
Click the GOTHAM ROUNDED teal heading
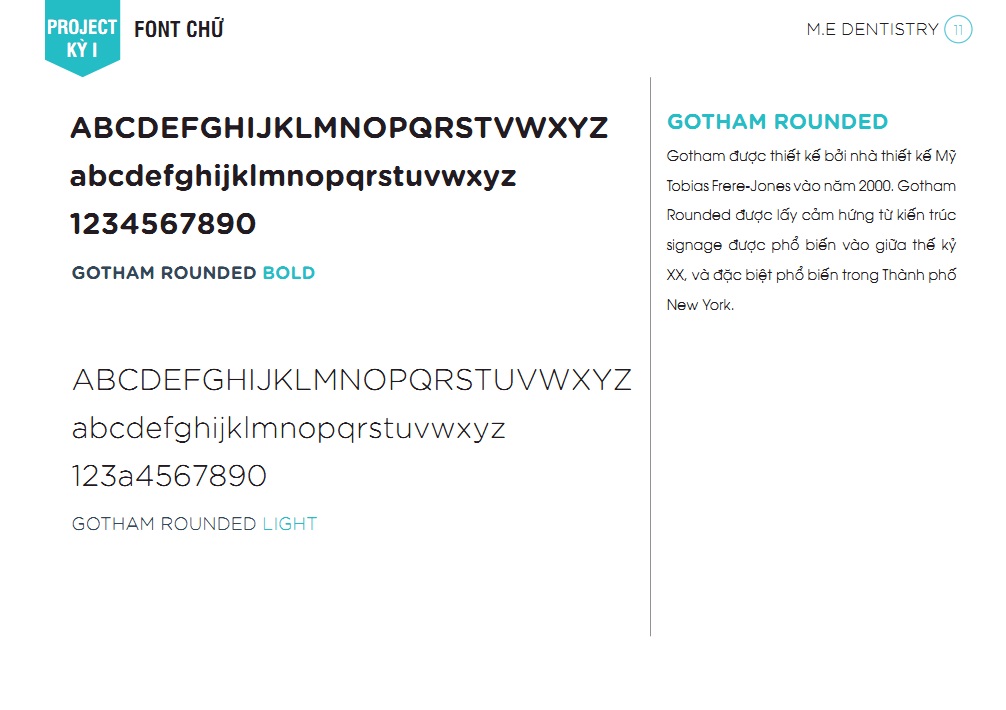(777, 122)
